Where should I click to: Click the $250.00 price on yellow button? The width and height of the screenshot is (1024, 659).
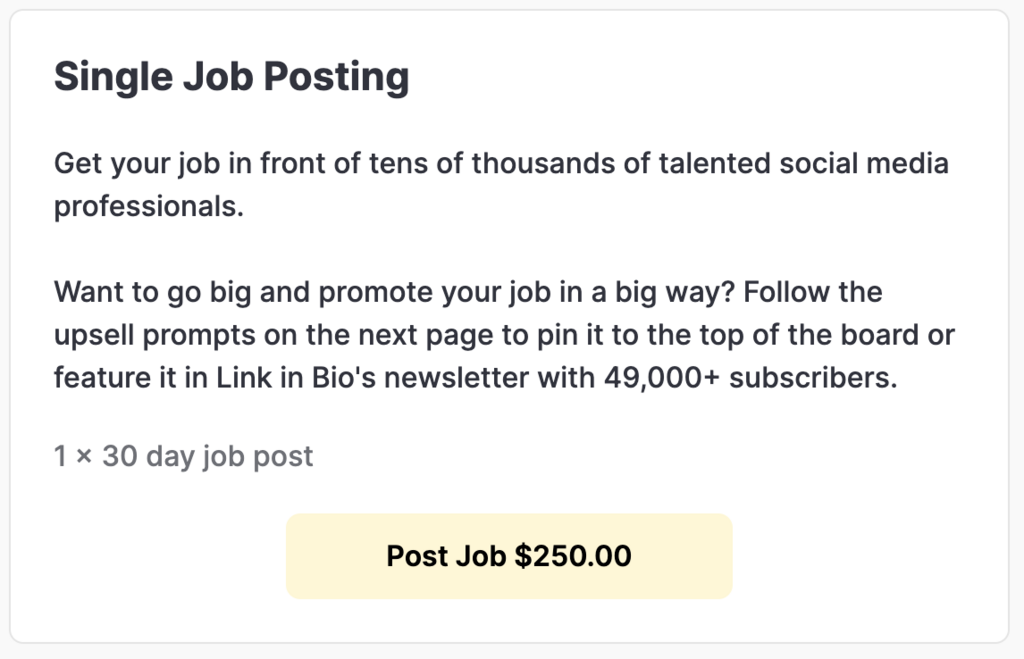(x=573, y=556)
